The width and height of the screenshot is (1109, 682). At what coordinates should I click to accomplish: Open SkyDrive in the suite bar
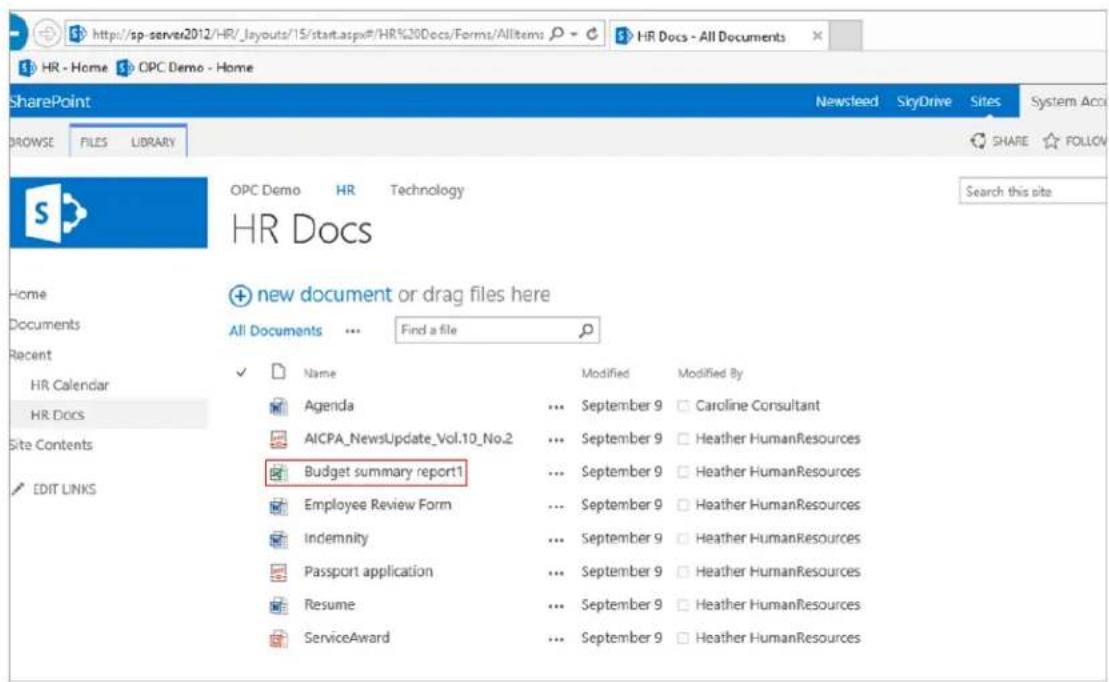(x=924, y=101)
